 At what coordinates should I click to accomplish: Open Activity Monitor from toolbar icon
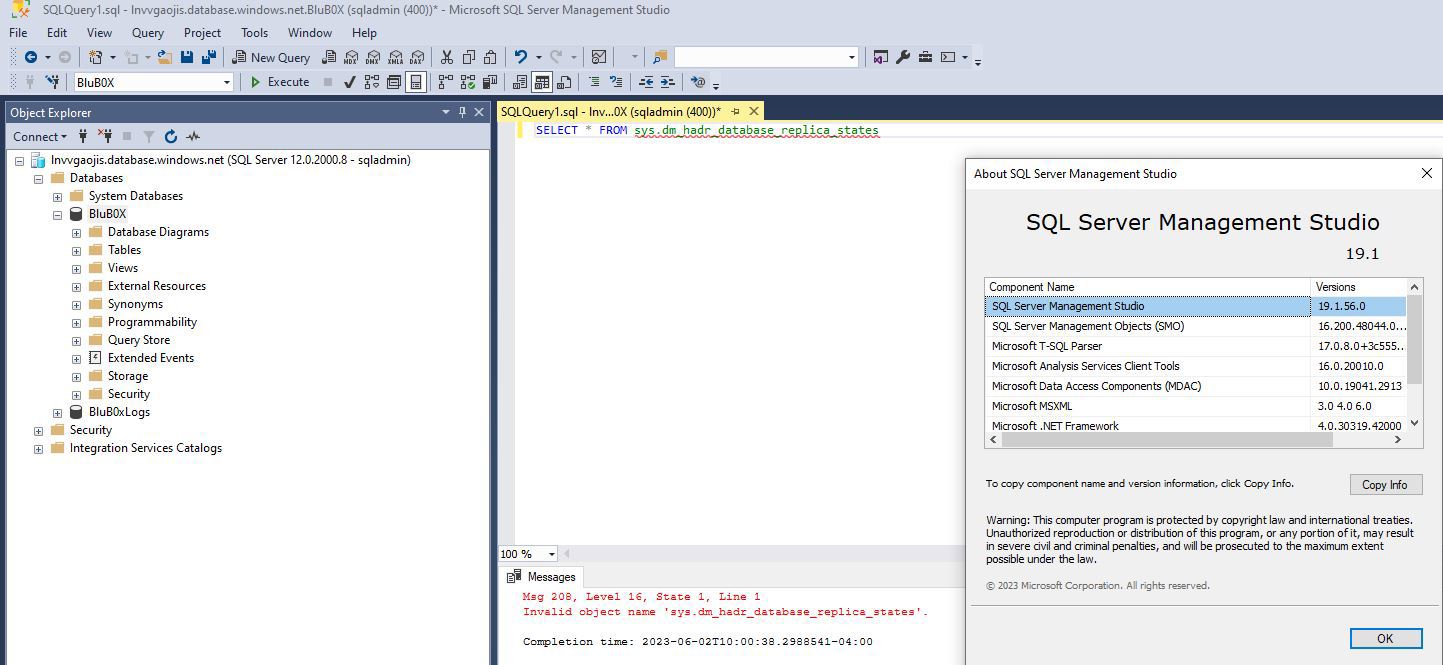[599, 57]
